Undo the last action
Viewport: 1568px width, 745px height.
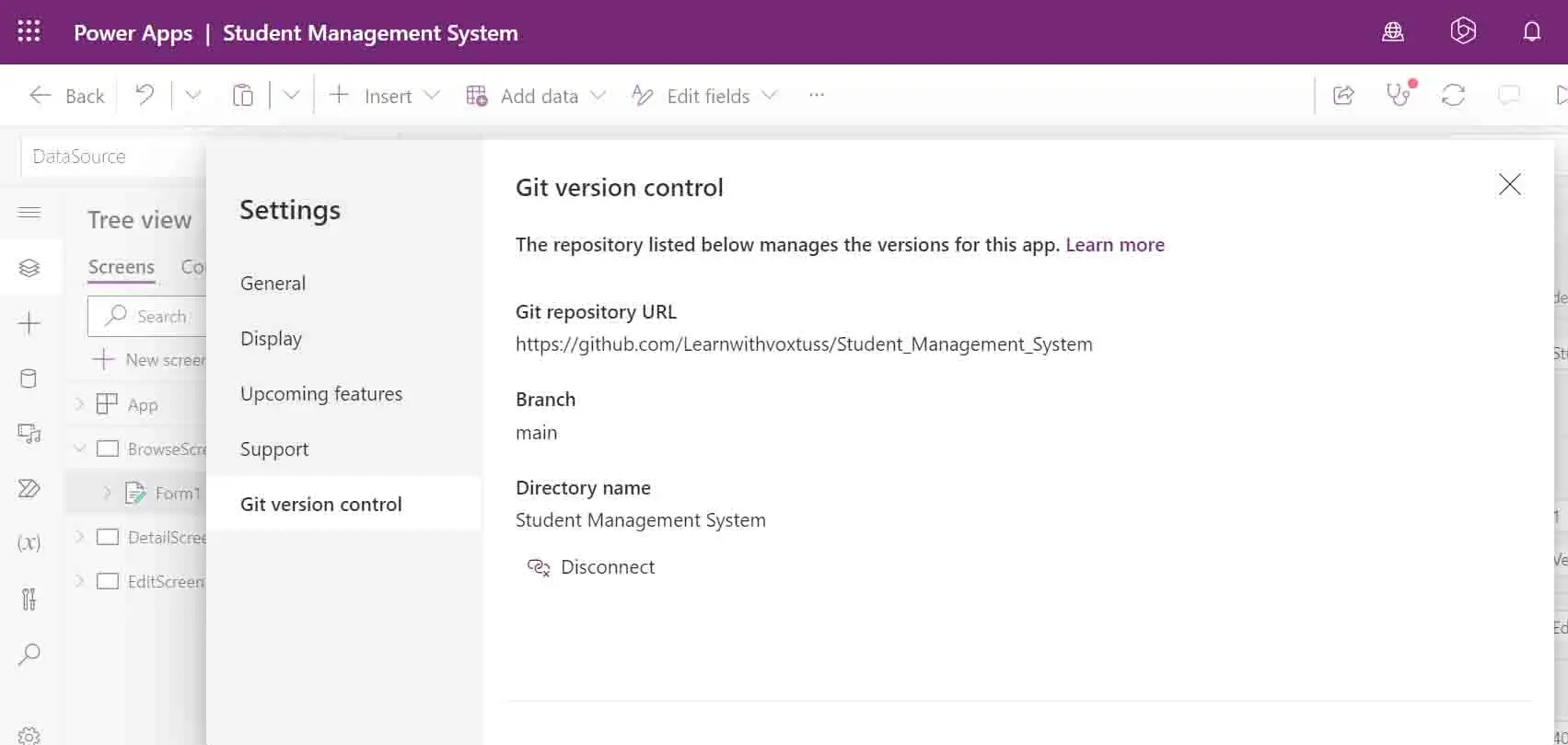(145, 95)
